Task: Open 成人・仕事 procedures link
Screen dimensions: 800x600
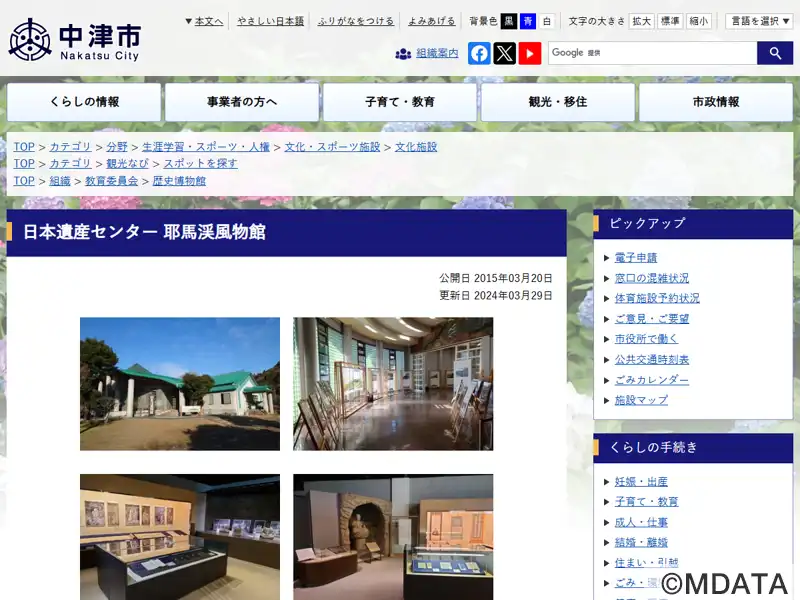Action: 641,522
